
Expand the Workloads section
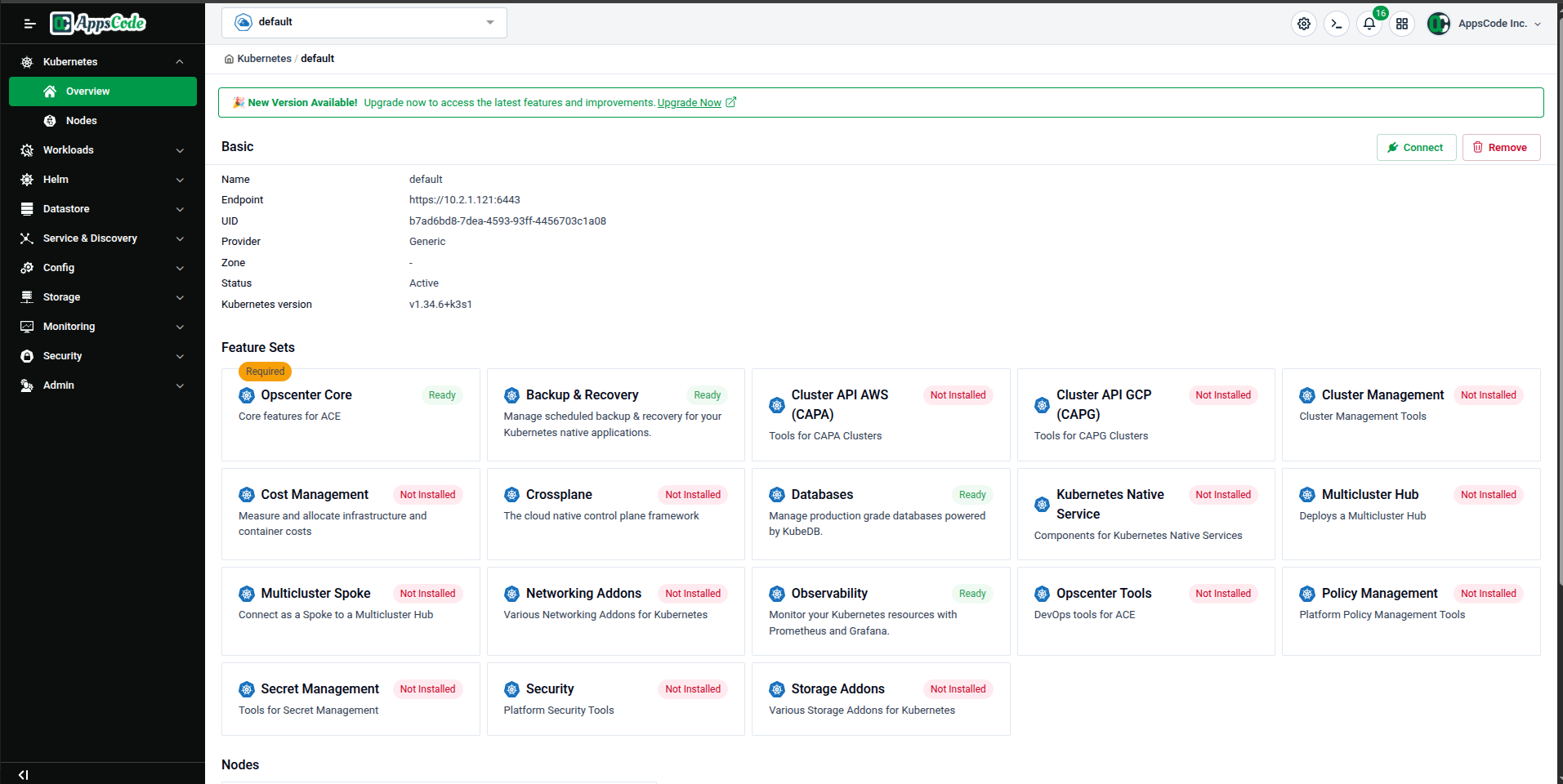(68, 149)
